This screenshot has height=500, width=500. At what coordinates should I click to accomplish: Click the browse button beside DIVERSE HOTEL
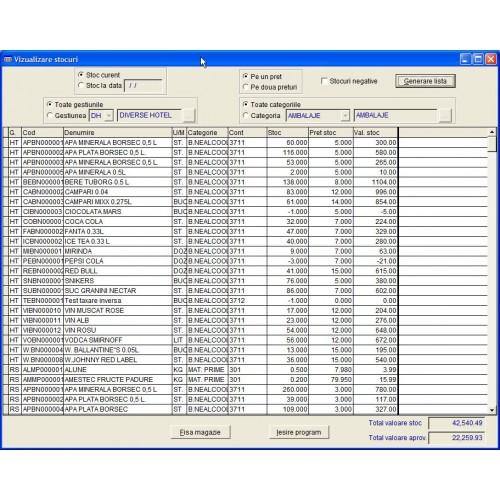click(189, 116)
